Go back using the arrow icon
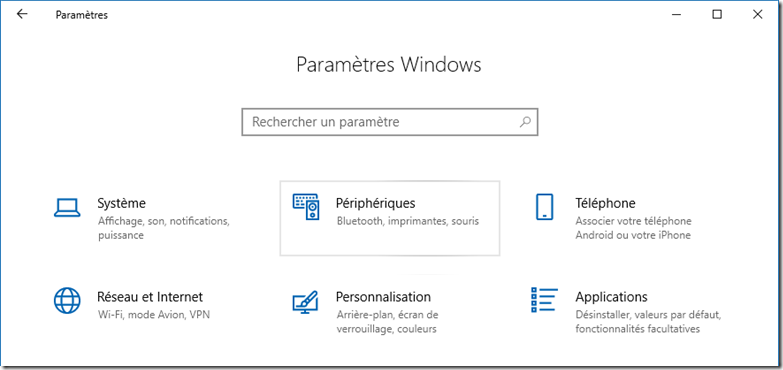Screen dimensions: 783x370 tap(22, 14)
